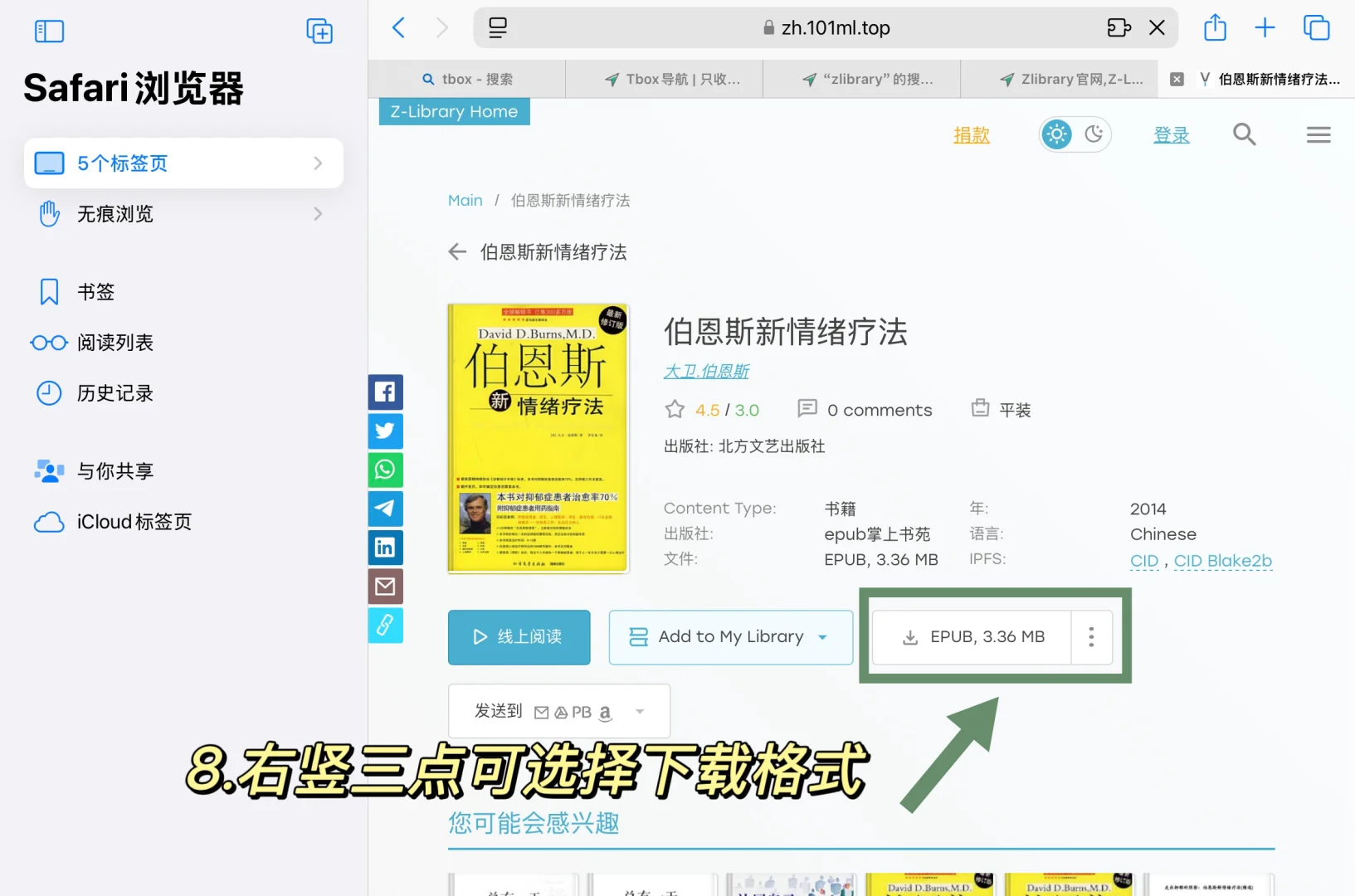The width and height of the screenshot is (1355, 896).
Task: Click the 登录 login link
Action: 1172,135
